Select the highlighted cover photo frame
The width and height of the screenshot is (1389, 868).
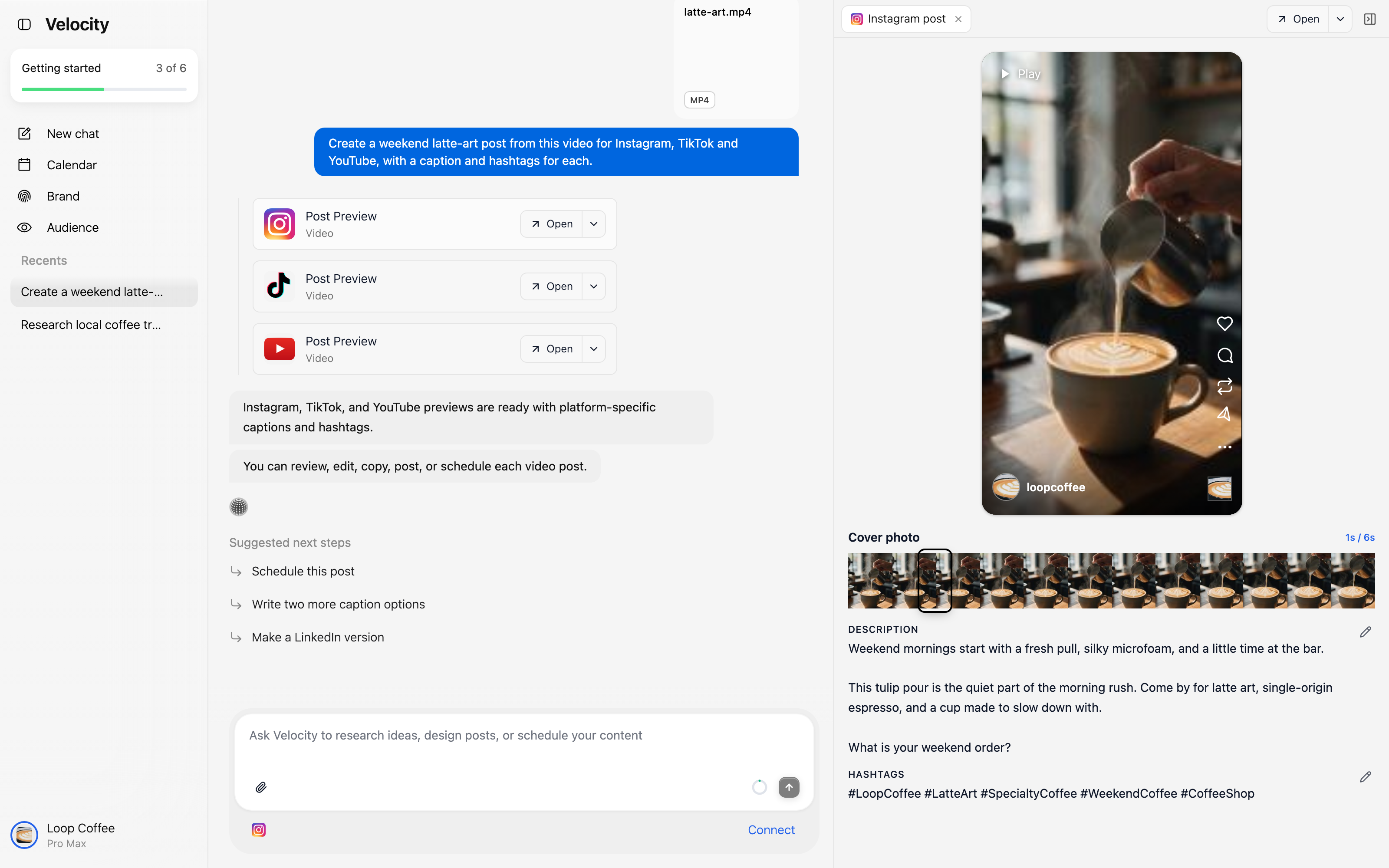point(935,580)
